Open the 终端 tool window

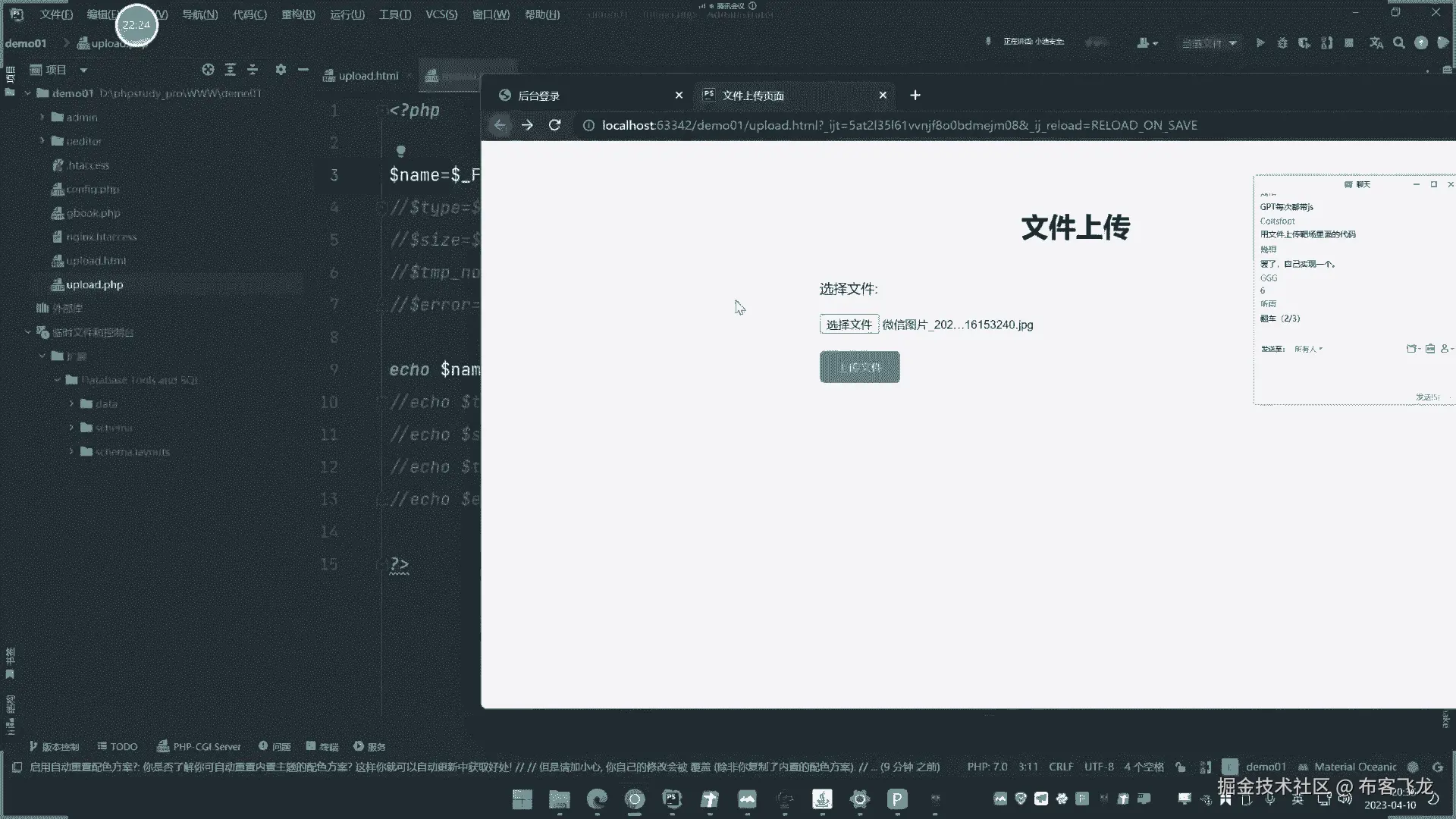pos(322,746)
